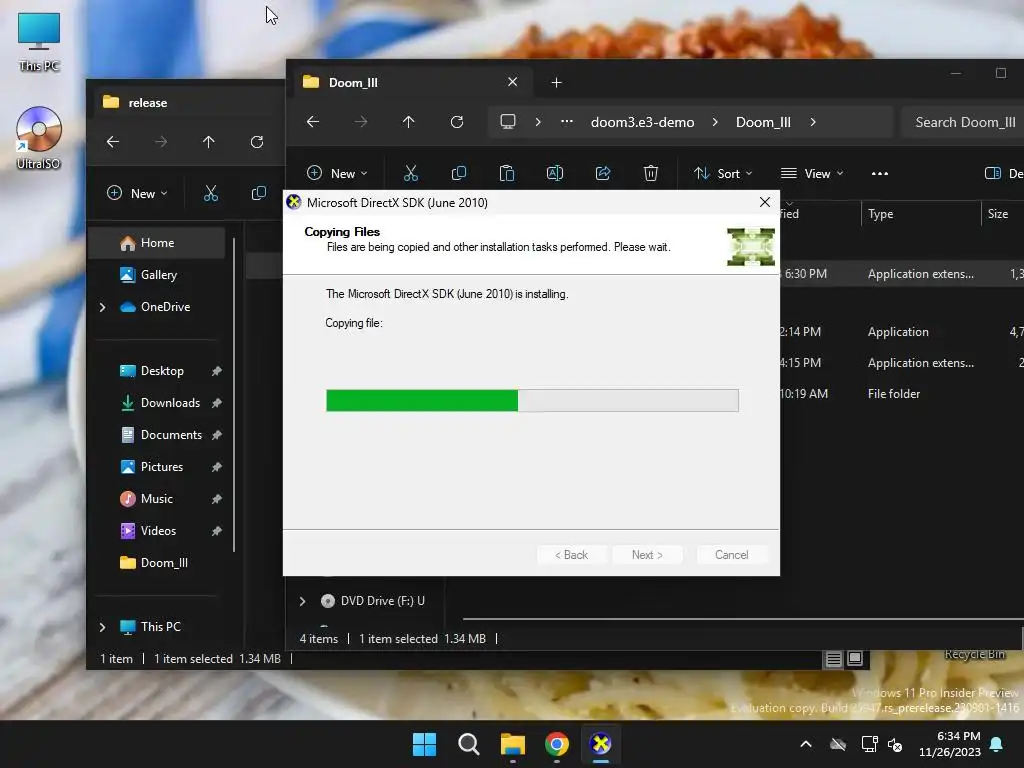
Task: Click the Share icon in Doom_III toolbar
Action: 603,173
